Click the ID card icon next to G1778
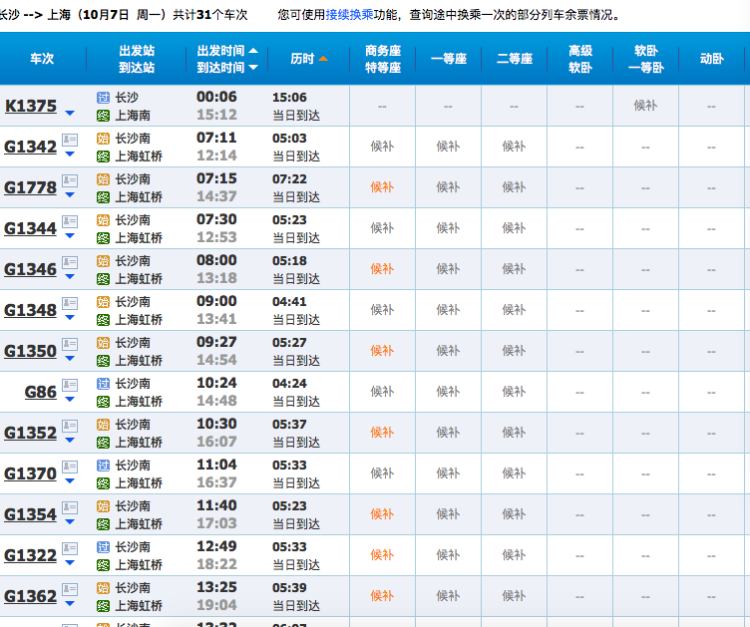750x627 pixels. point(70,182)
